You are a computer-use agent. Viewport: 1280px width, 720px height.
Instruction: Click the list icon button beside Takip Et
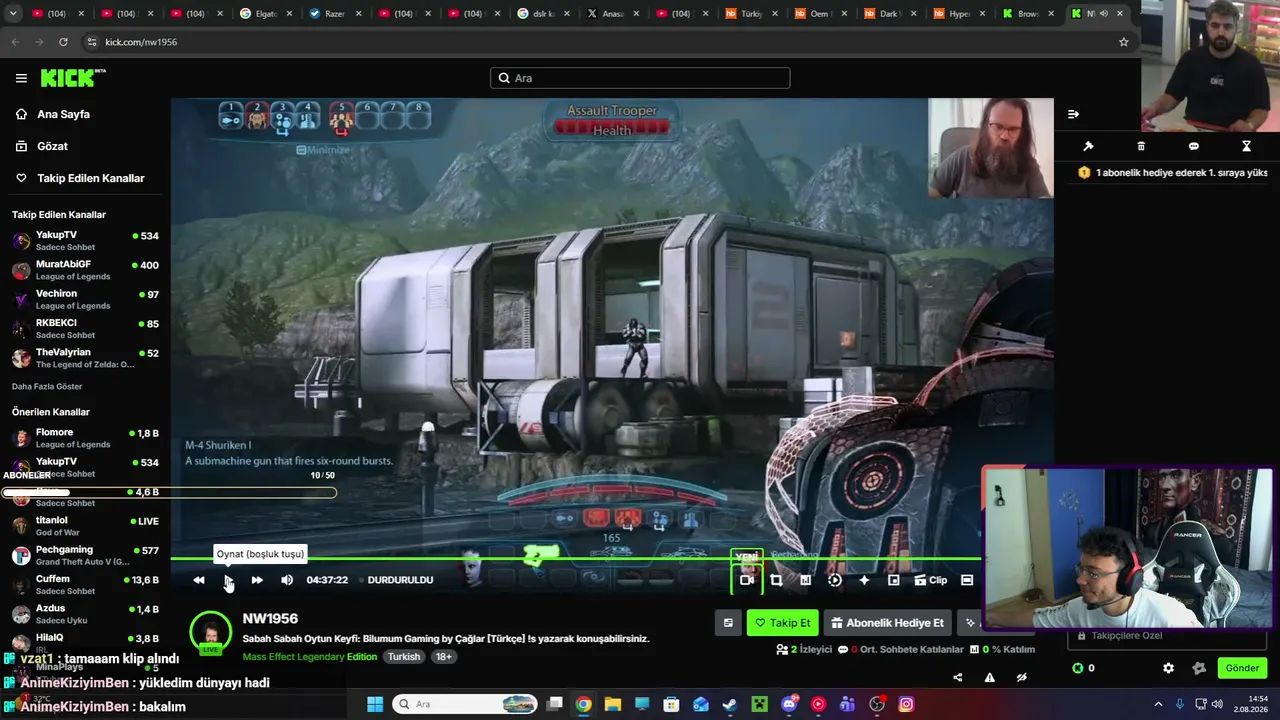[x=728, y=623]
